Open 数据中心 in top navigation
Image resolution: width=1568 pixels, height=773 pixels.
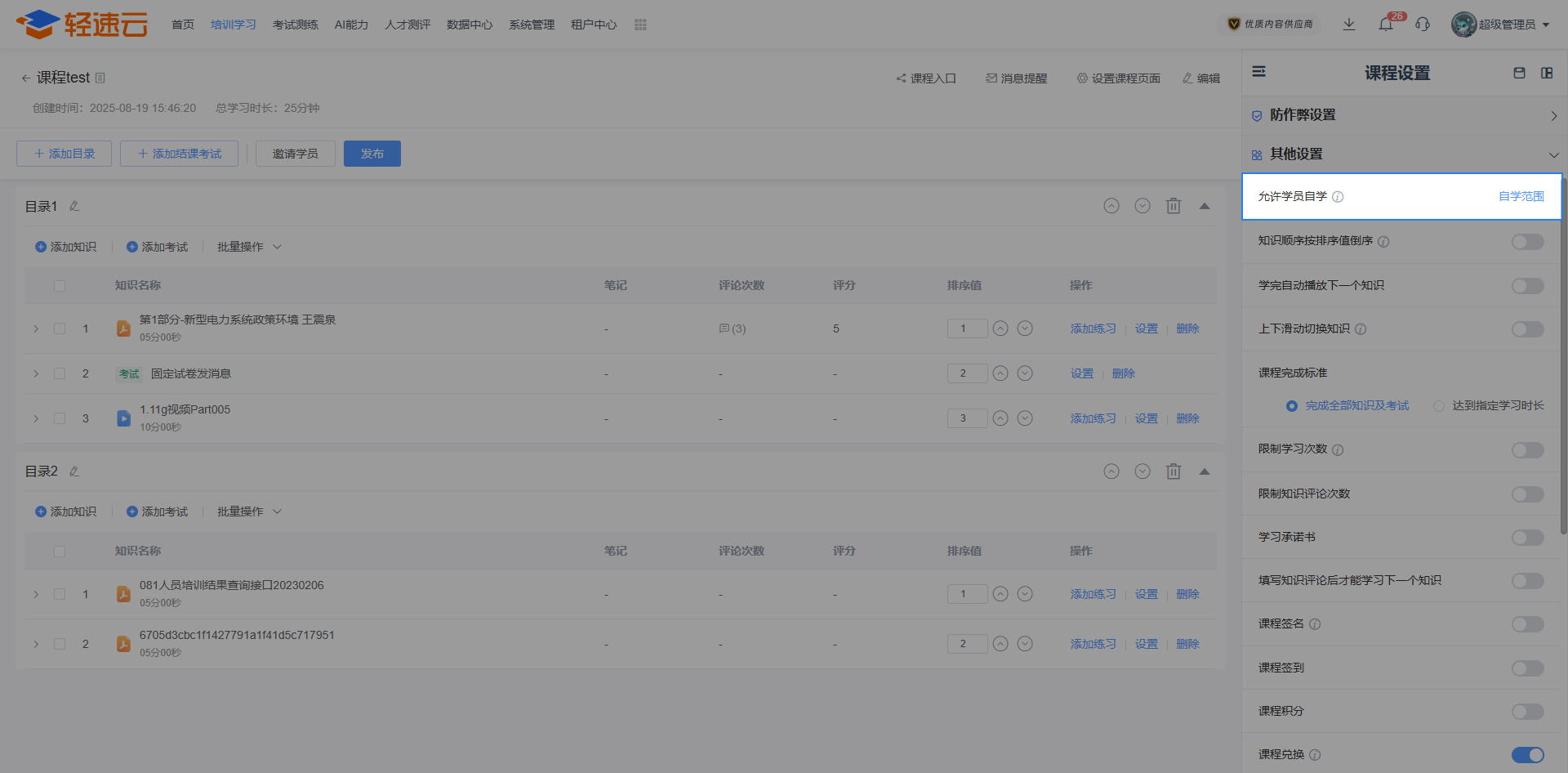[470, 25]
